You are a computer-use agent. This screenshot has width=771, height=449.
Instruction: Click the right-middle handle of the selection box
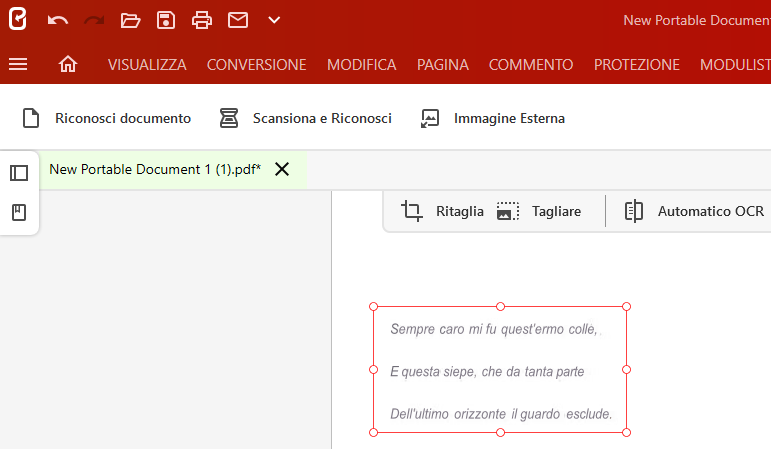[626, 369]
